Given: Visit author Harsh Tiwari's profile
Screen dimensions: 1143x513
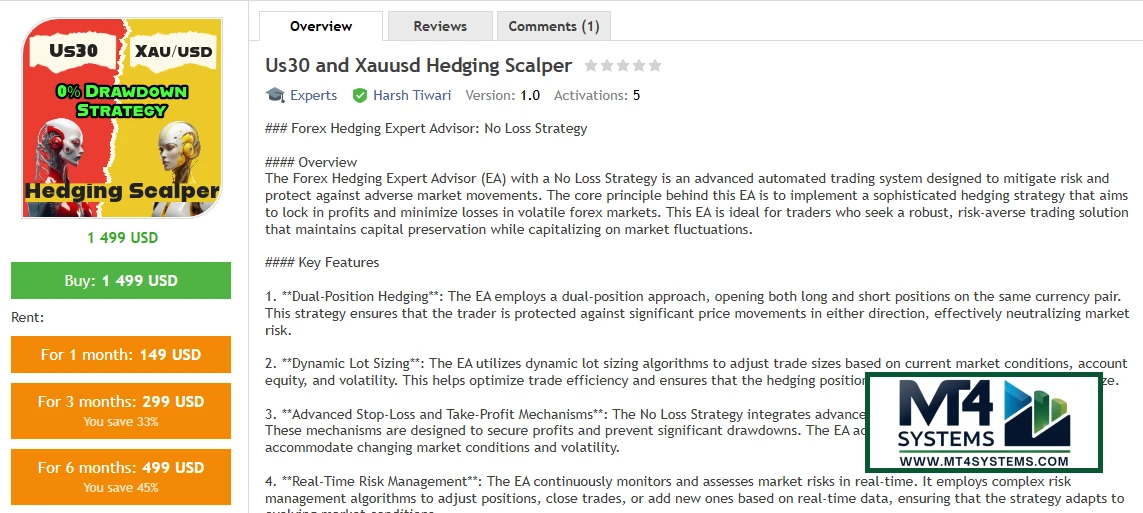Looking at the screenshot, I should tap(412, 95).
